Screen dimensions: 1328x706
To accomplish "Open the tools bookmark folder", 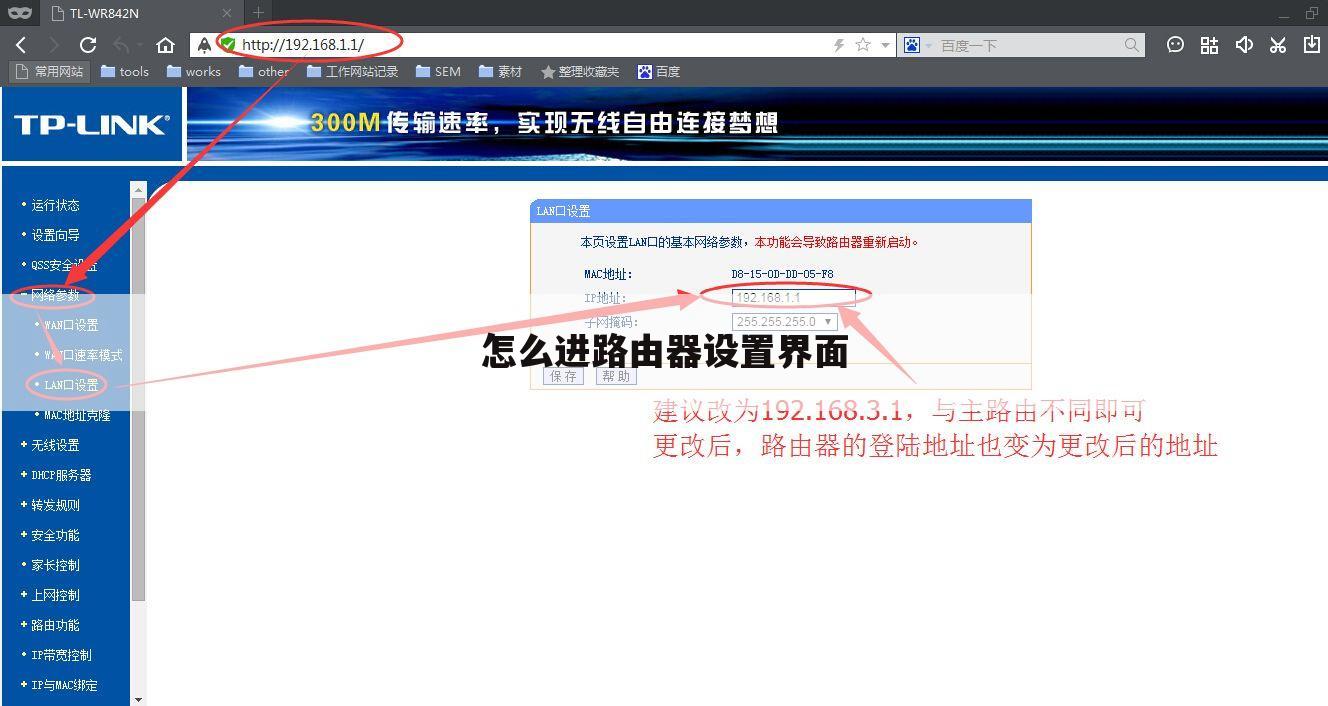I will coord(125,72).
